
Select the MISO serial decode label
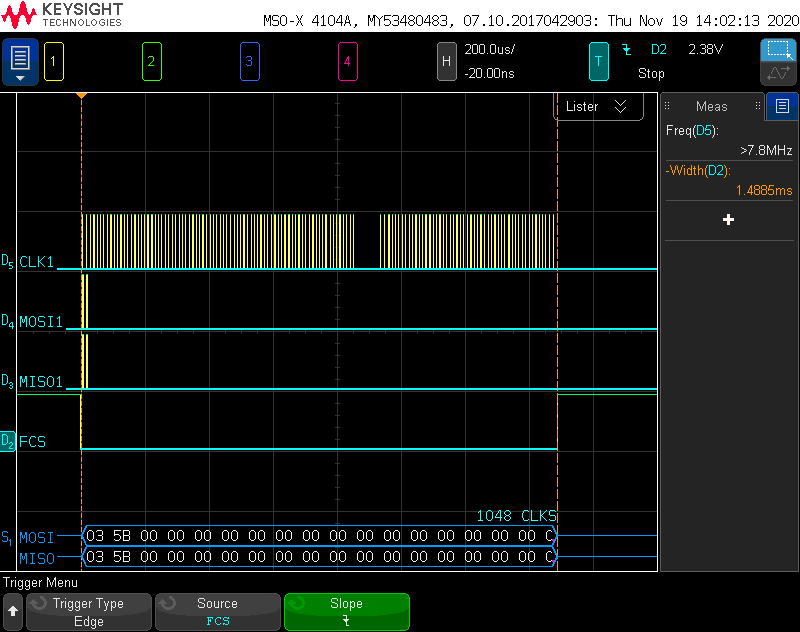click(37, 559)
